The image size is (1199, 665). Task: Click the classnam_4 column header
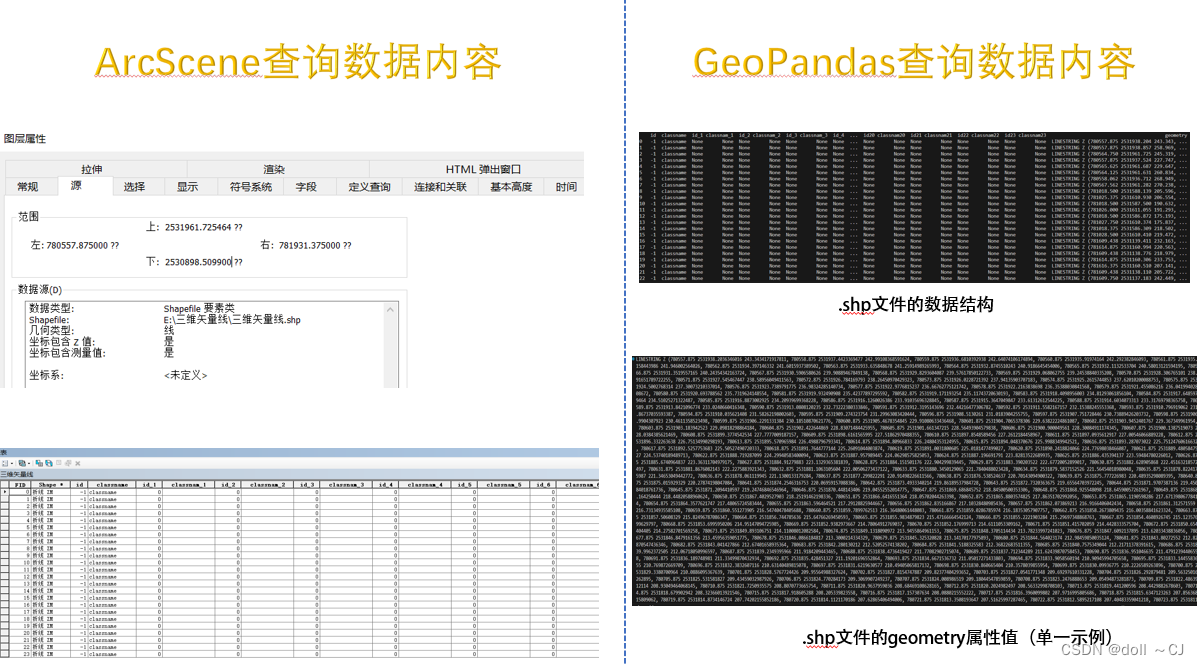pyautogui.click(x=424, y=485)
